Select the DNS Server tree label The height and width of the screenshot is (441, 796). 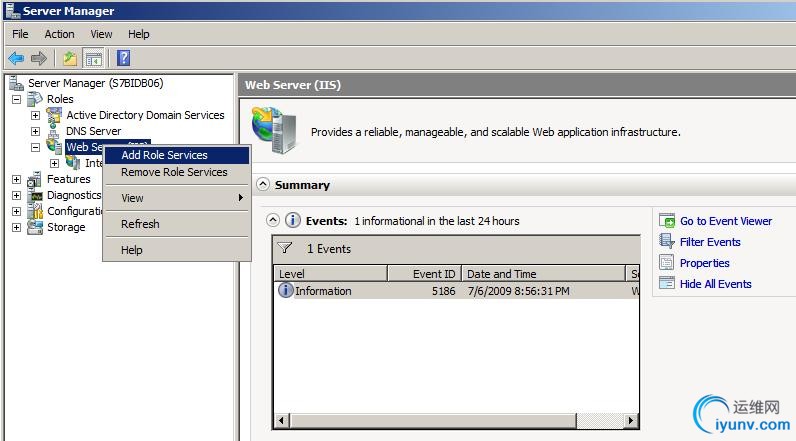click(93, 131)
